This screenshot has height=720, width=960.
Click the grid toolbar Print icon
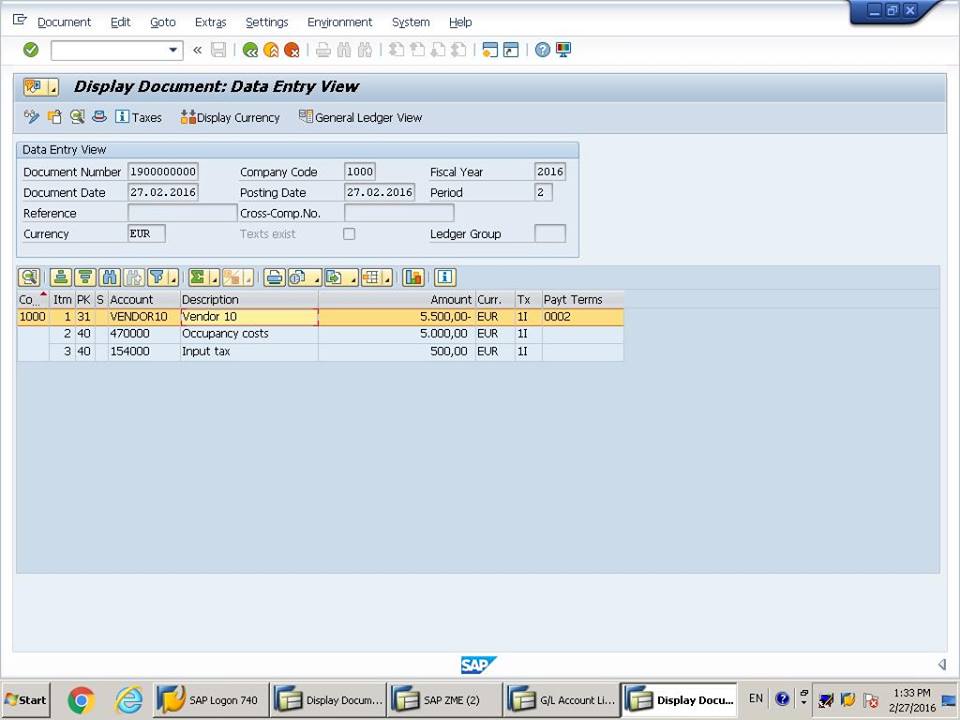274,277
